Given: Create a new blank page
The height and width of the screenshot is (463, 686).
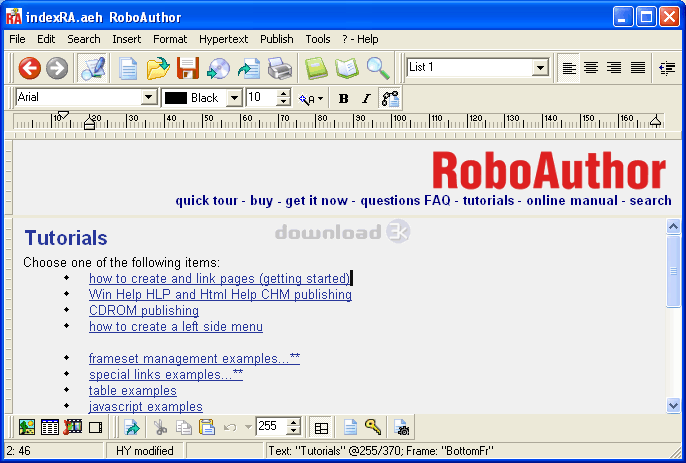Looking at the screenshot, I should click(128, 69).
